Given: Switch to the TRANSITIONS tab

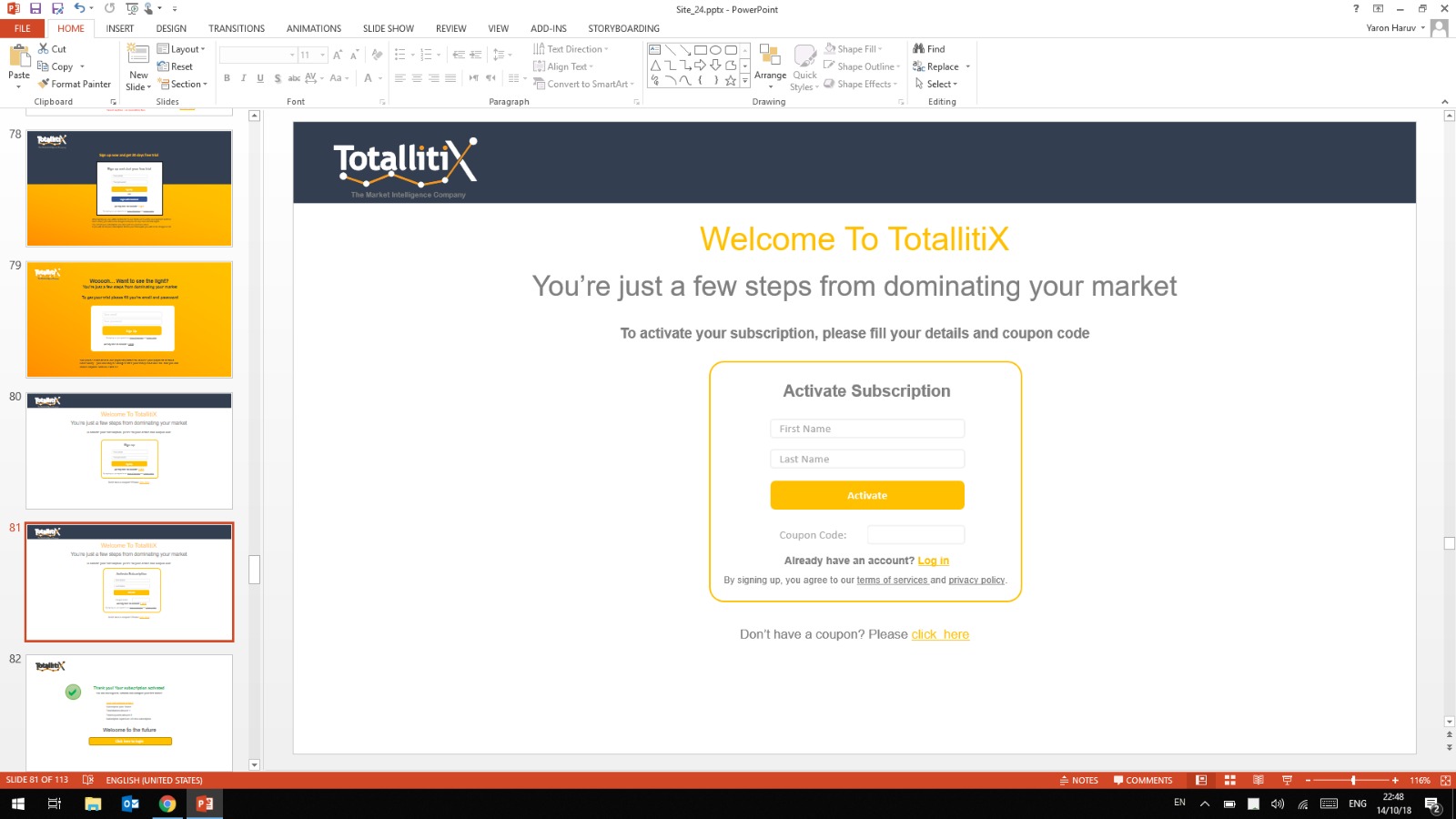Looking at the screenshot, I should click(237, 28).
